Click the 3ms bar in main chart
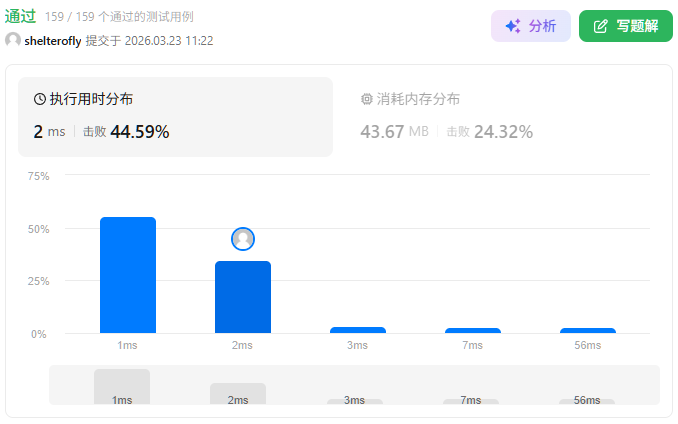 (x=358, y=330)
